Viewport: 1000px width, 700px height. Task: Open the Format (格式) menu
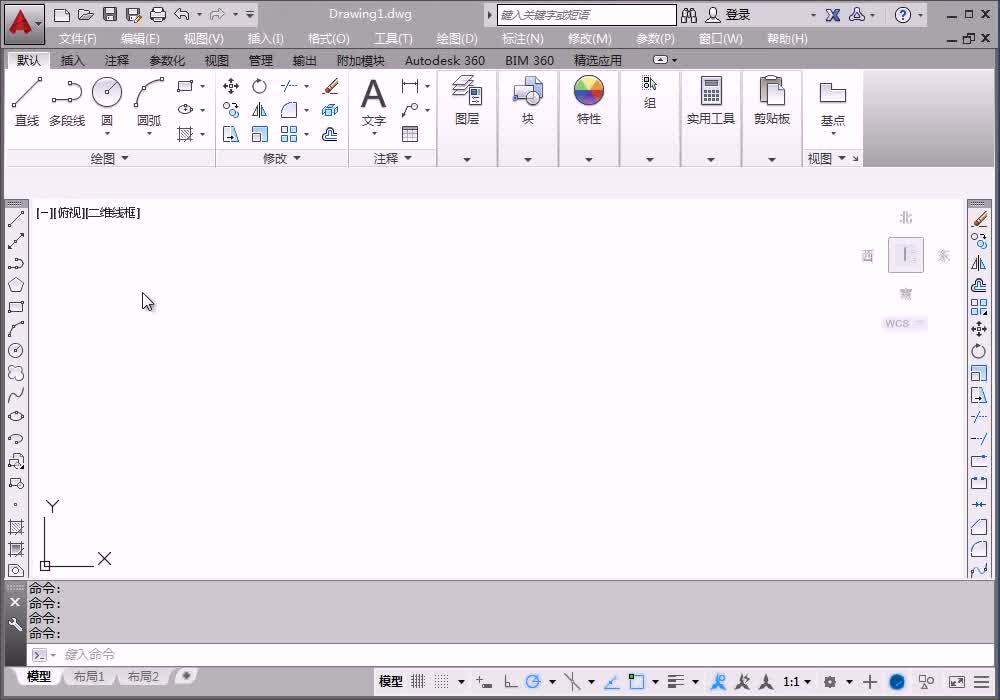[328, 39]
